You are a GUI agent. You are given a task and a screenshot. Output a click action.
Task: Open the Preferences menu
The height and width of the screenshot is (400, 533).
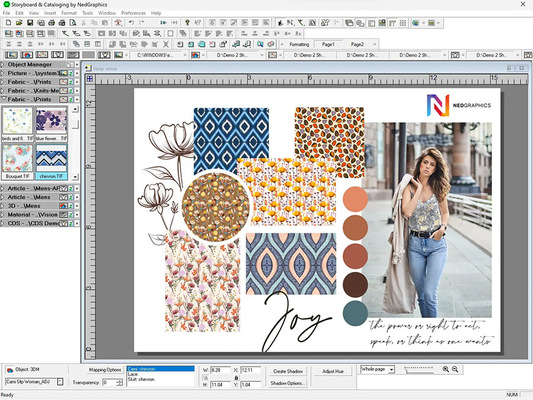(133, 13)
